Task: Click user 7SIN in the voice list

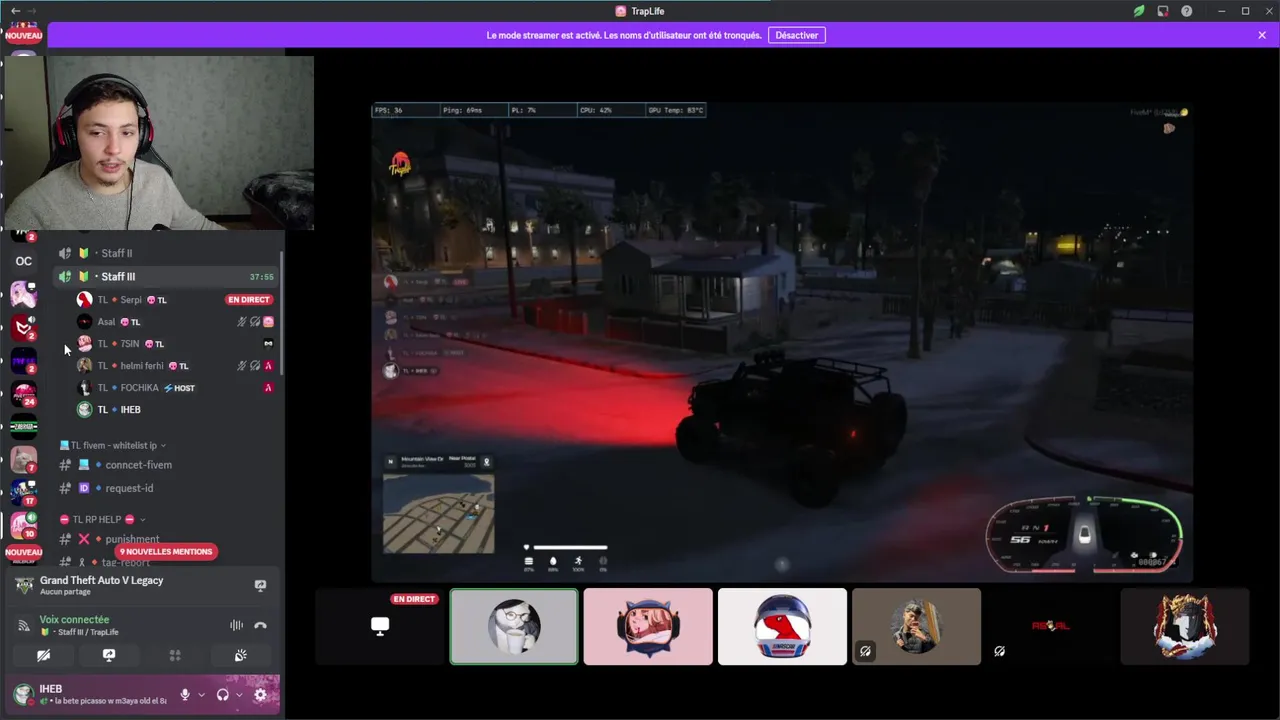Action: (x=130, y=344)
